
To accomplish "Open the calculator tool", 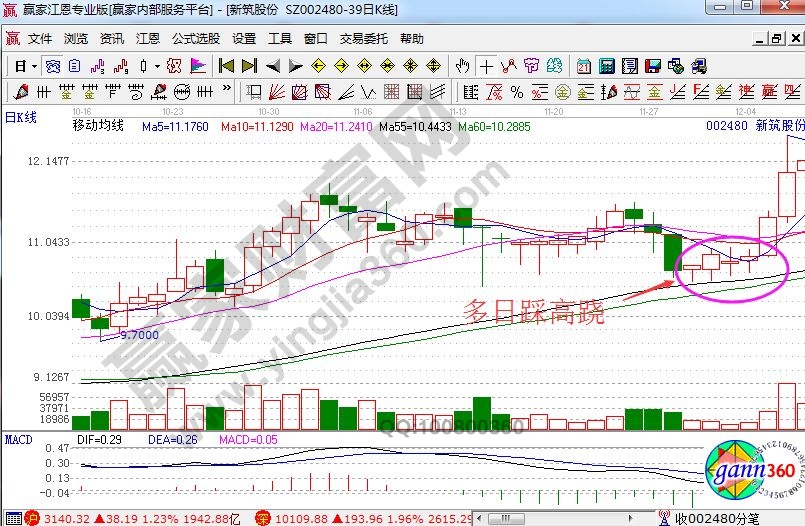I will [607, 66].
